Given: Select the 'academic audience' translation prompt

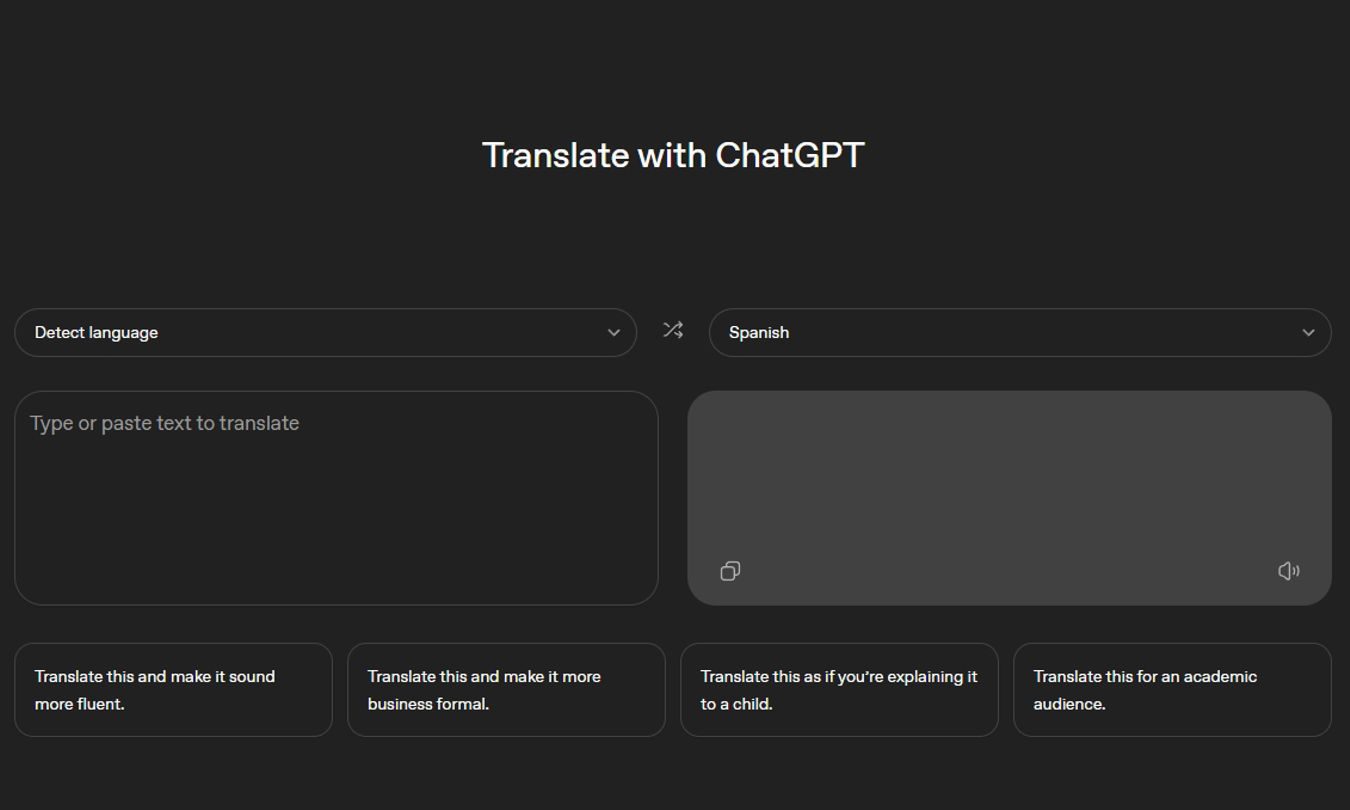Looking at the screenshot, I should click(x=1172, y=690).
